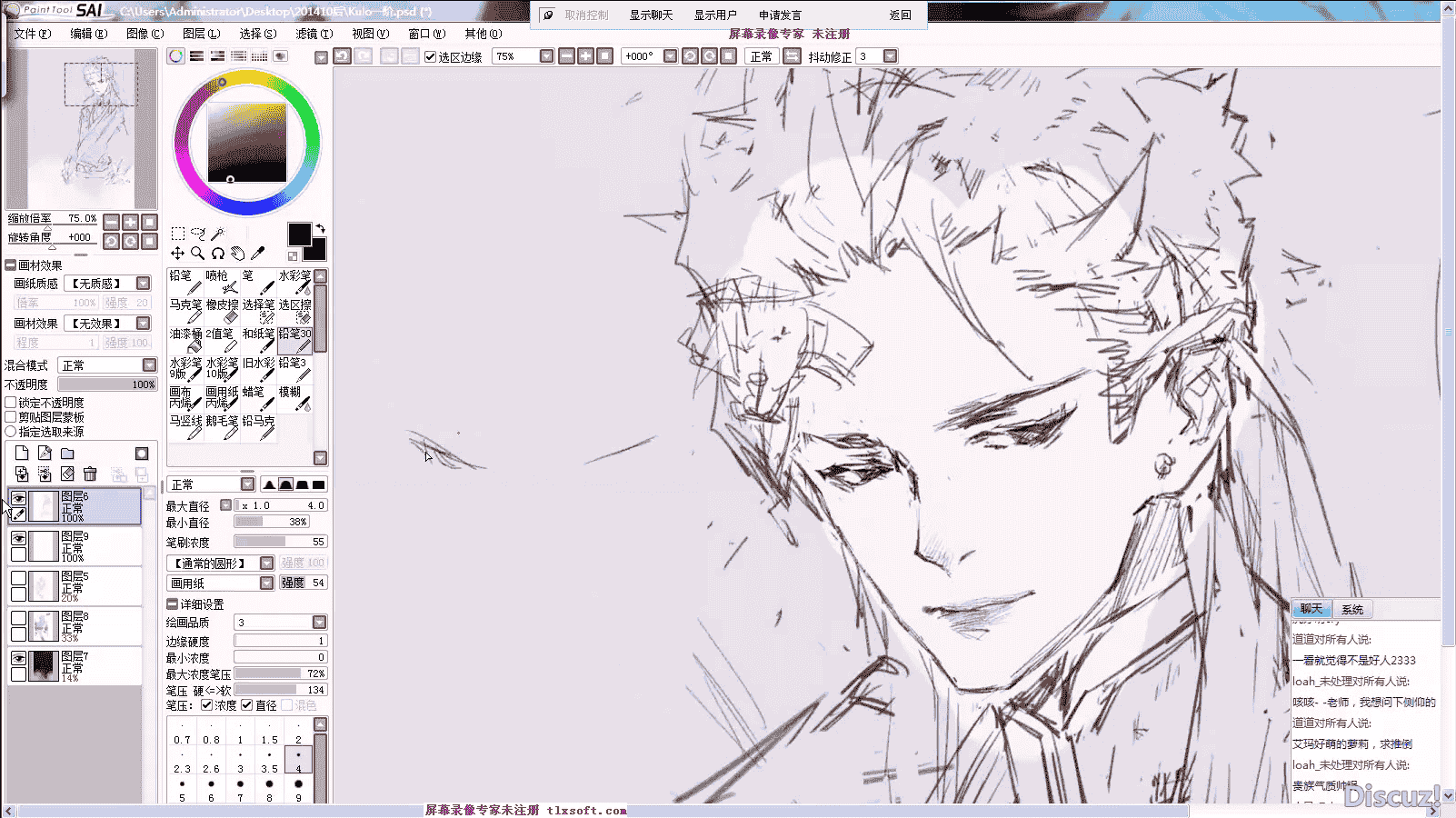Image resolution: width=1456 pixels, height=818 pixels.
Task: Click the delete layer trash icon
Action: [x=90, y=474]
